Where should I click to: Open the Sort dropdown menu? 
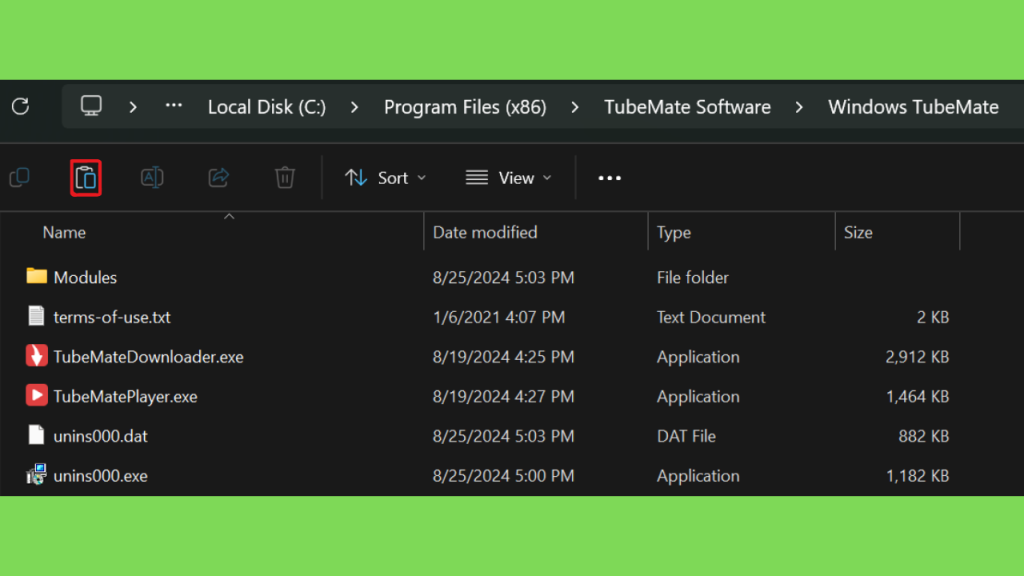(385, 178)
